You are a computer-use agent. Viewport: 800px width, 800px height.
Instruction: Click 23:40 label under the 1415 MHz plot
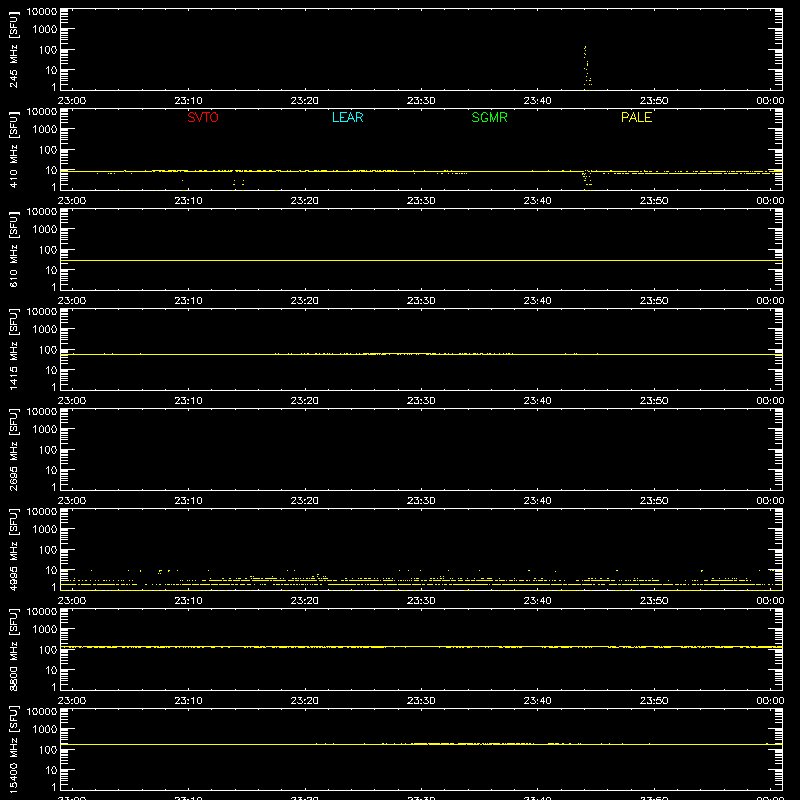(x=537, y=401)
